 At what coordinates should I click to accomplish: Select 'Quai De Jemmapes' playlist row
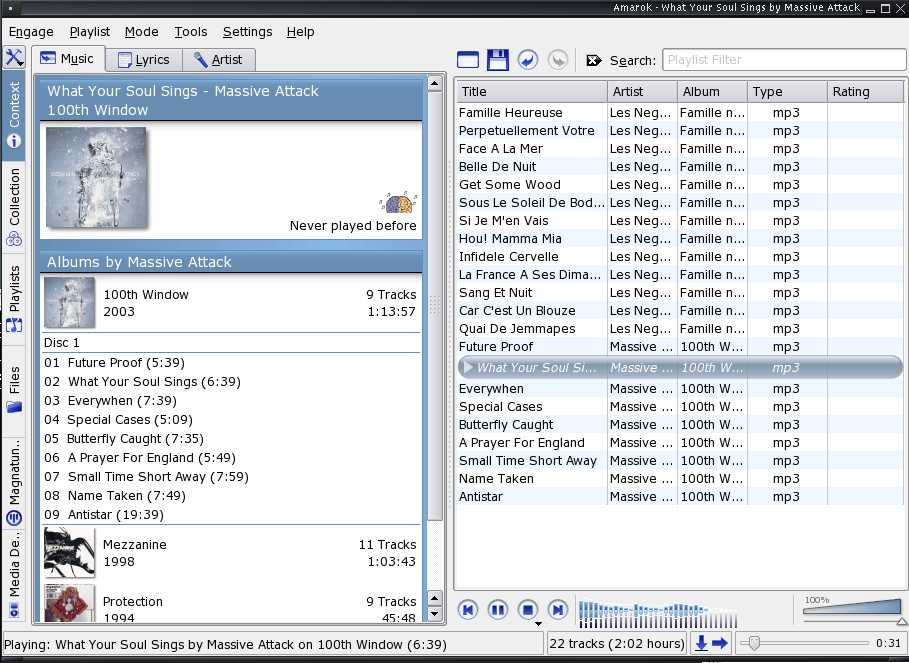click(679, 329)
